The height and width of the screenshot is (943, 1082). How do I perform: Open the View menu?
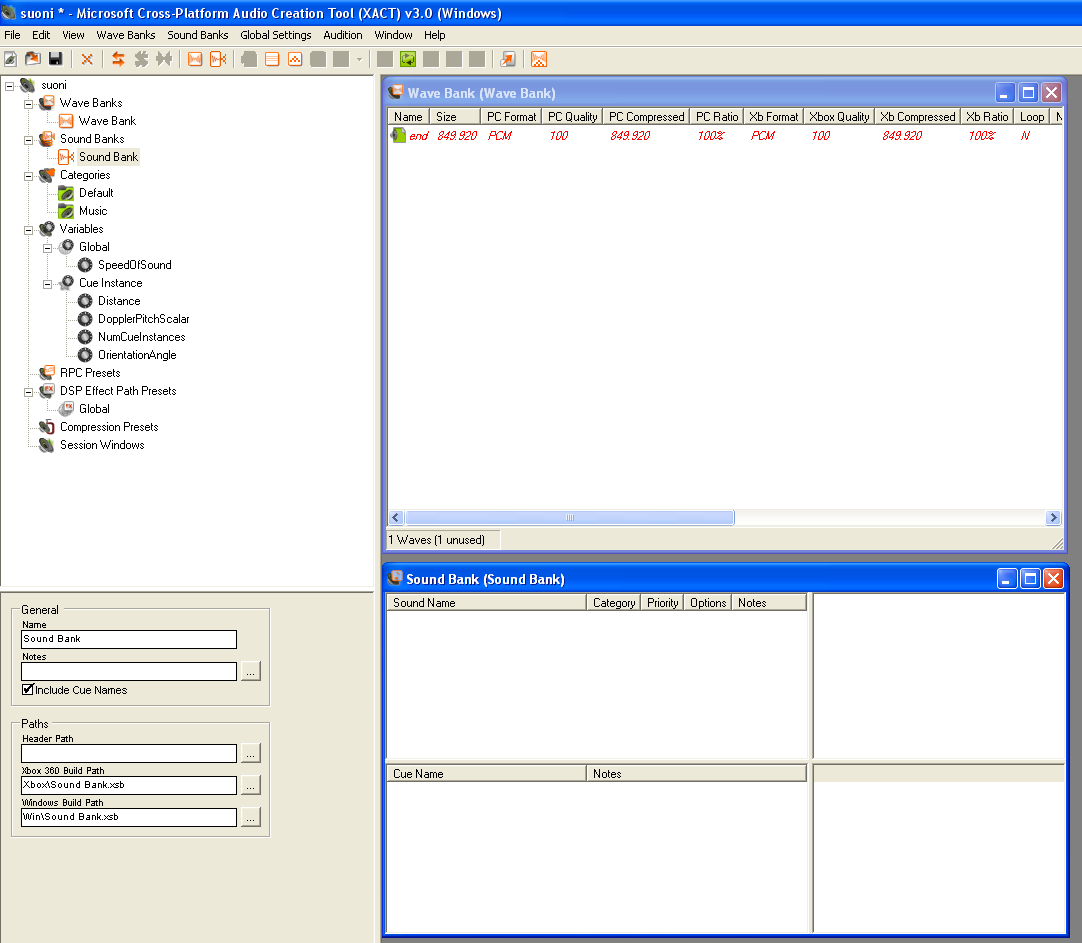coord(73,35)
